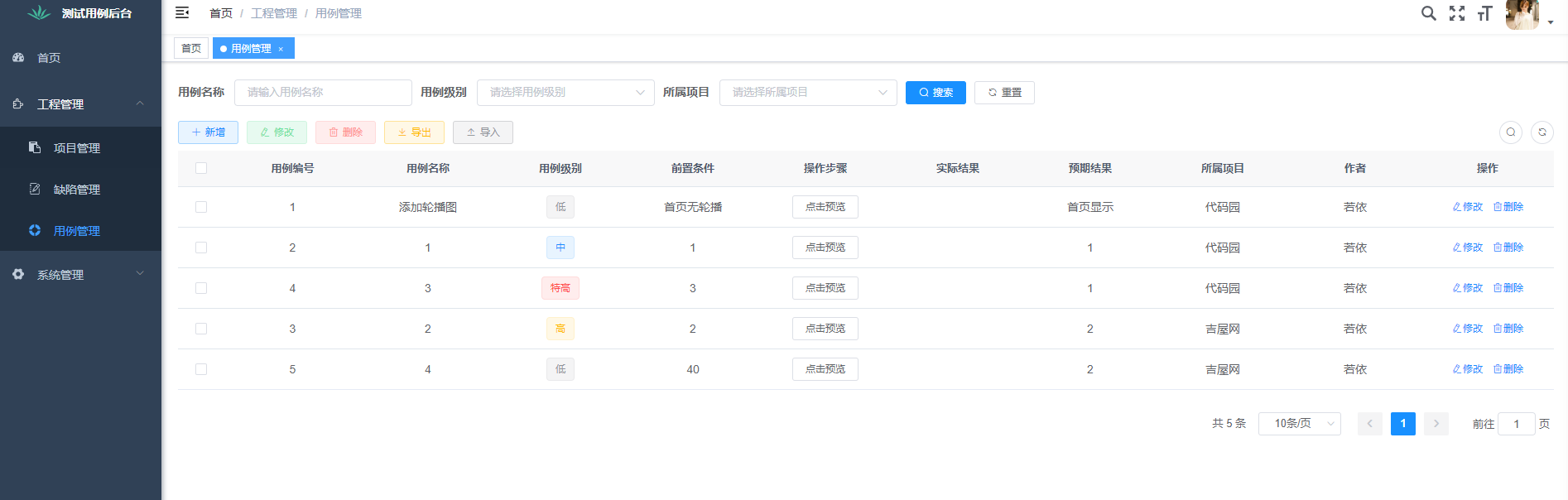Screen dimensions: 1568x500
Task: Click the 导出 export button
Action: click(x=414, y=132)
